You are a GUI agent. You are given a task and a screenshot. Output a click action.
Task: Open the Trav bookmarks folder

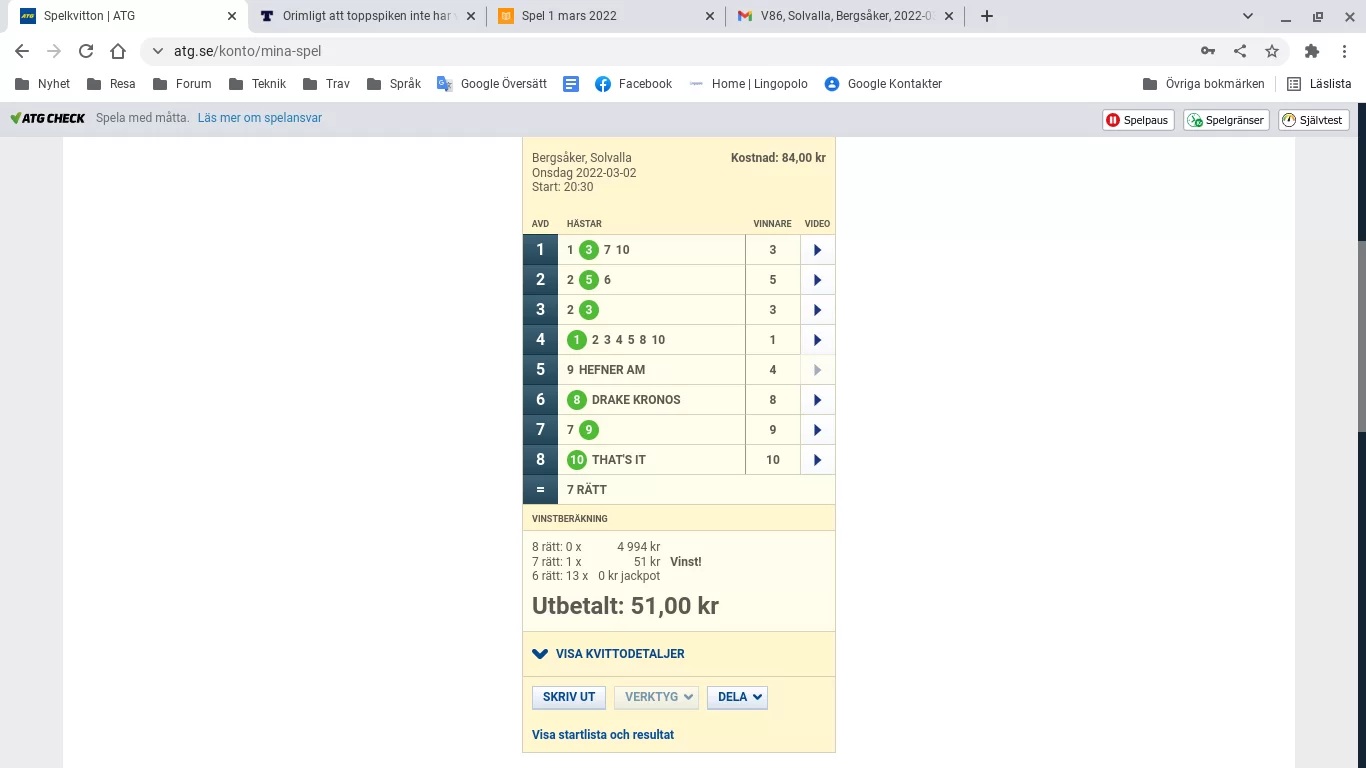click(x=327, y=84)
